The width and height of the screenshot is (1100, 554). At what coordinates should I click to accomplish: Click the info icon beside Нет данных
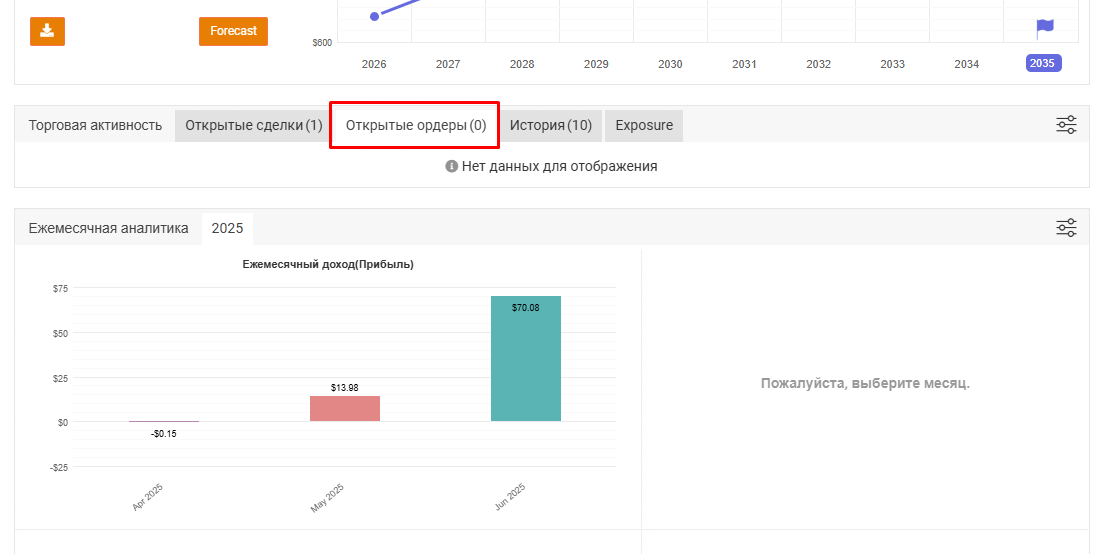452,166
